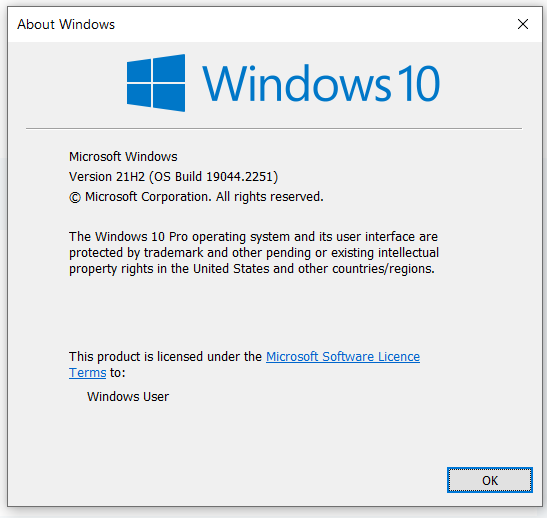This screenshot has height=518, width=547.
Task: Click the '10' numeral in the logo banner
Action: click(x=418, y=83)
